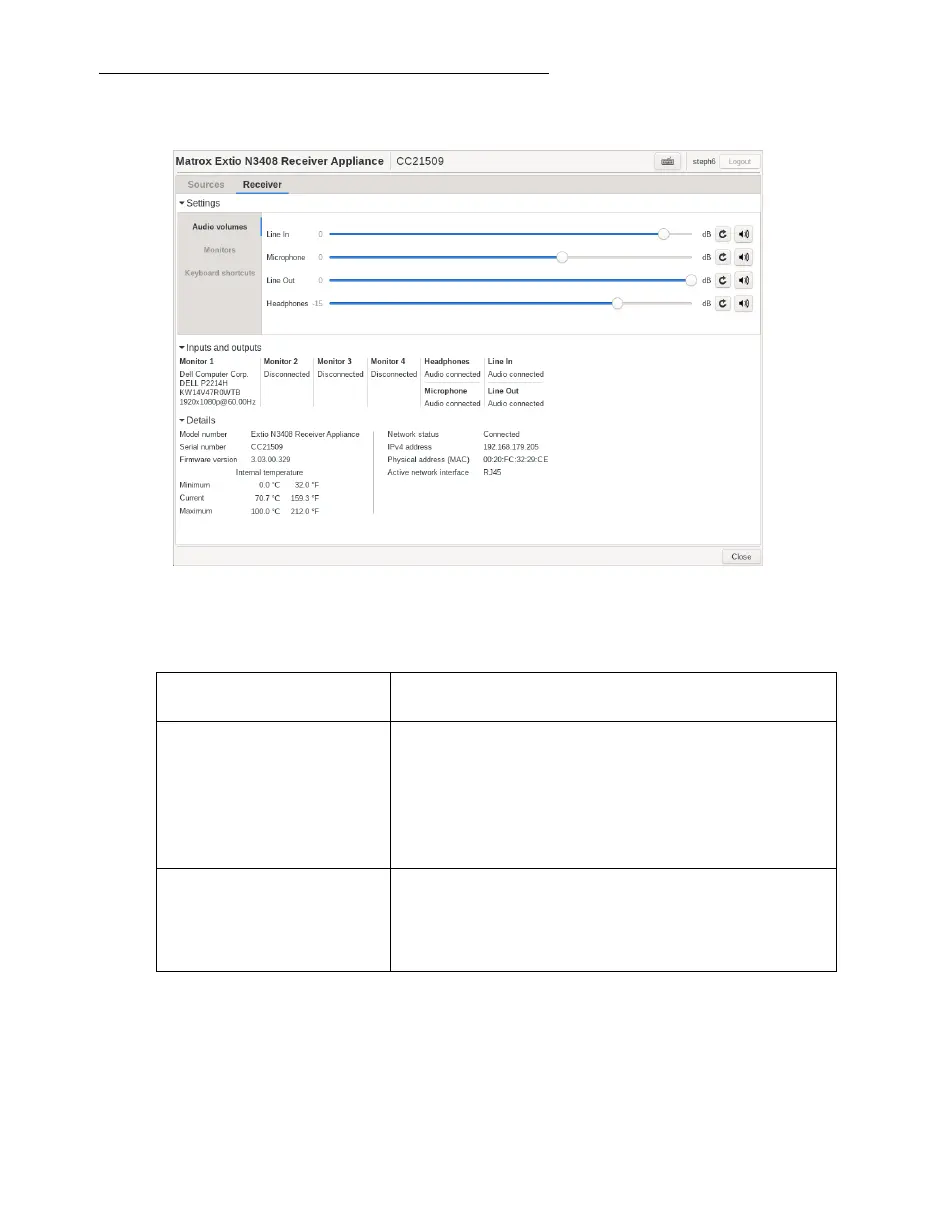The height and width of the screenshot is (1224, 936).
Task: Click the 192.168.179.205 IPv4 address
Action: tap(511, 447)
